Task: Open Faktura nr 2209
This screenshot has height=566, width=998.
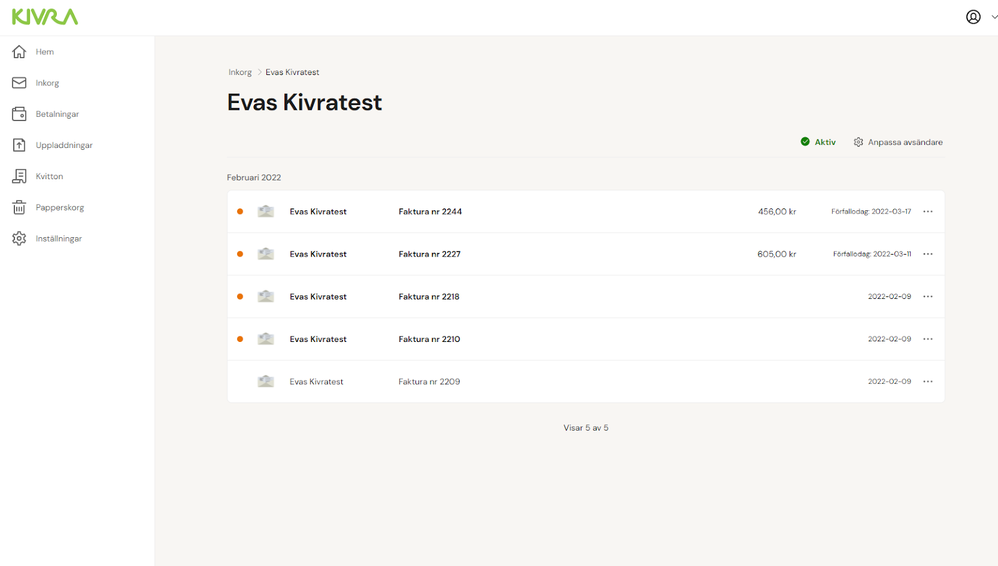Action: (586, 381)
